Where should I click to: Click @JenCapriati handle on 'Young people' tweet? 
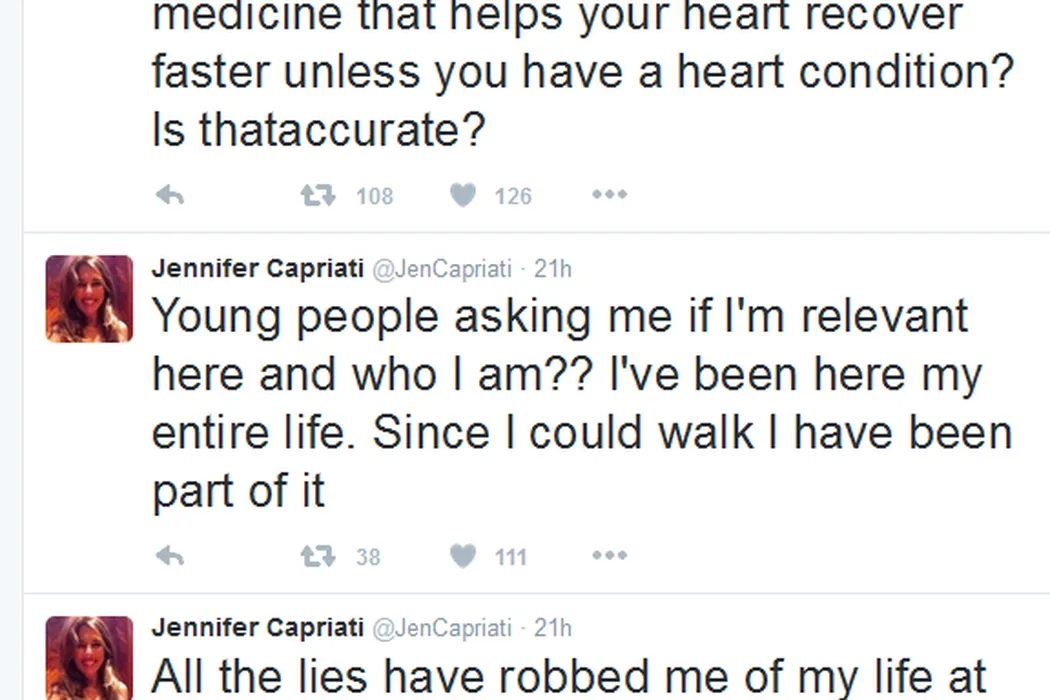[442, 269]
